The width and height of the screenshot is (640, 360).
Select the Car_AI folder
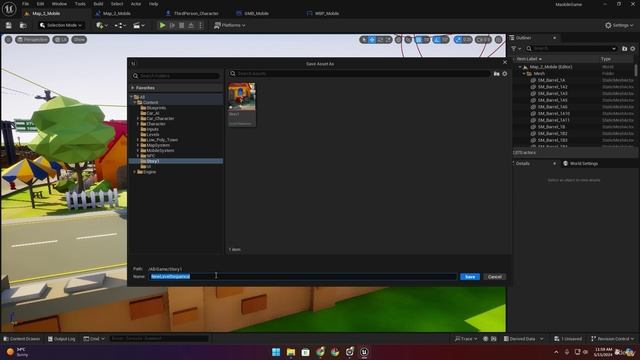tap(153, 113)
